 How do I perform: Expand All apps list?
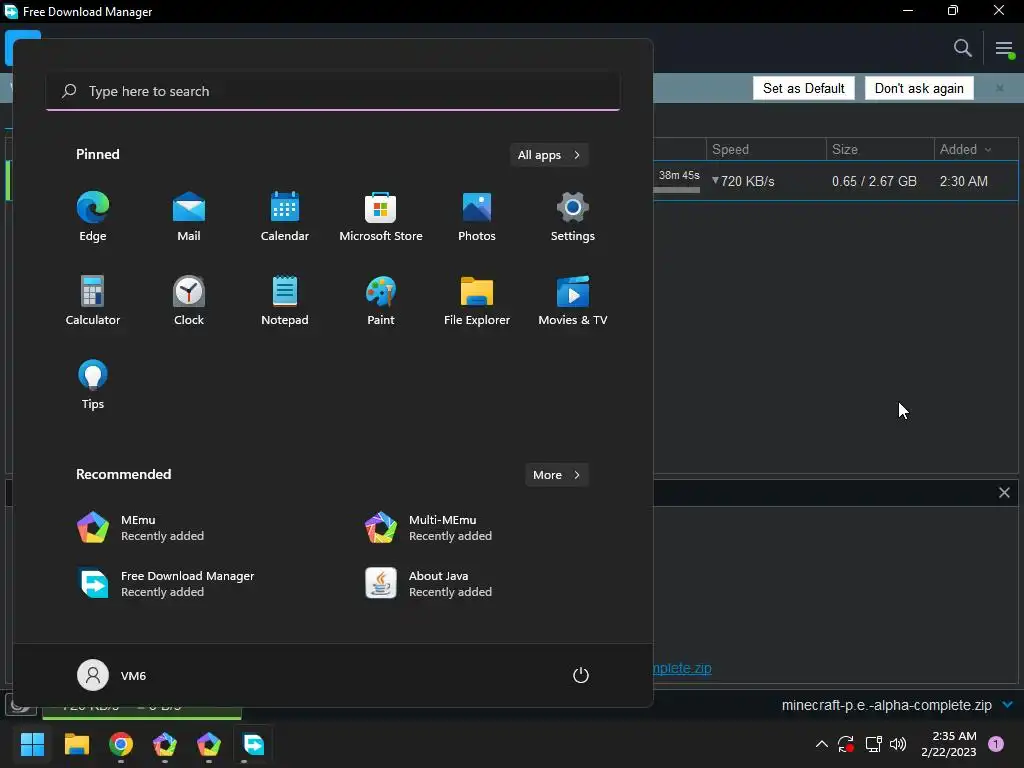(549, 155)
